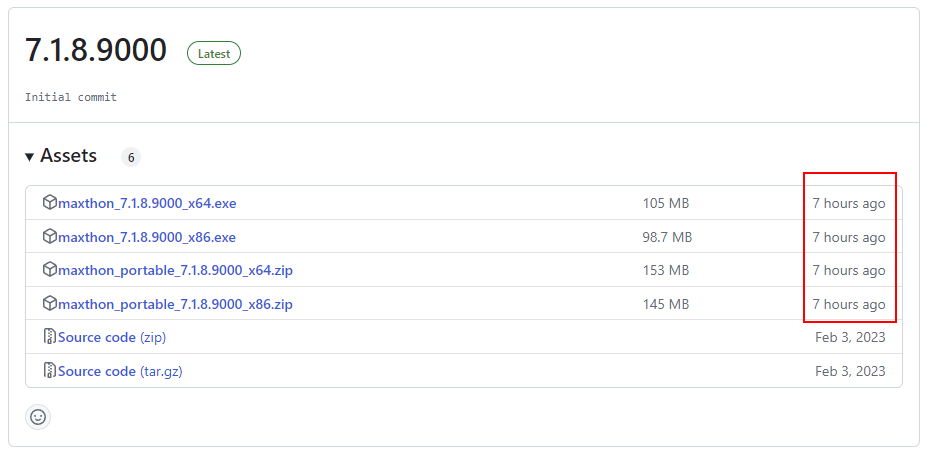This screenshot has height=458, width=932.
Task: Click zip file icon beside Source code (zip)
Action: coord(50,337)
